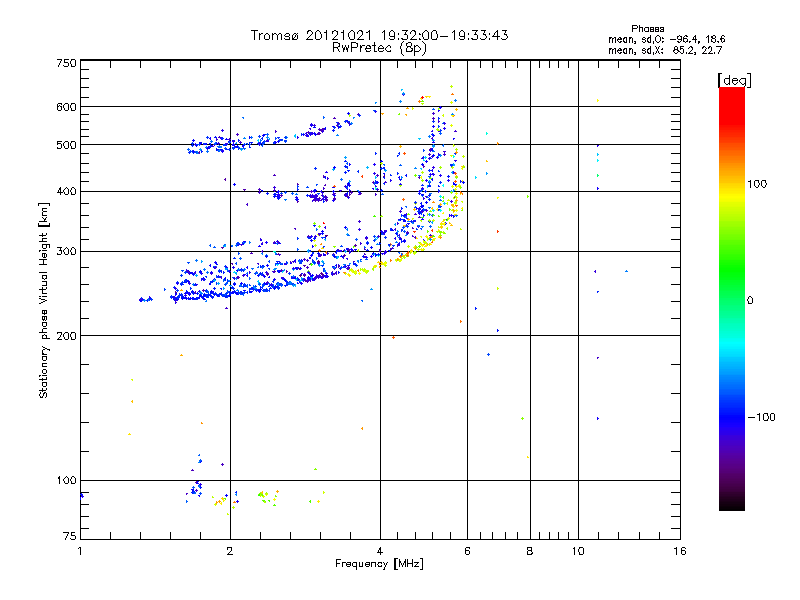The height and width of the screenshot is (600, 800).
Task: Select 'mean, sd,X: 85.2, 22.7' text
Action: pos(665,50)
